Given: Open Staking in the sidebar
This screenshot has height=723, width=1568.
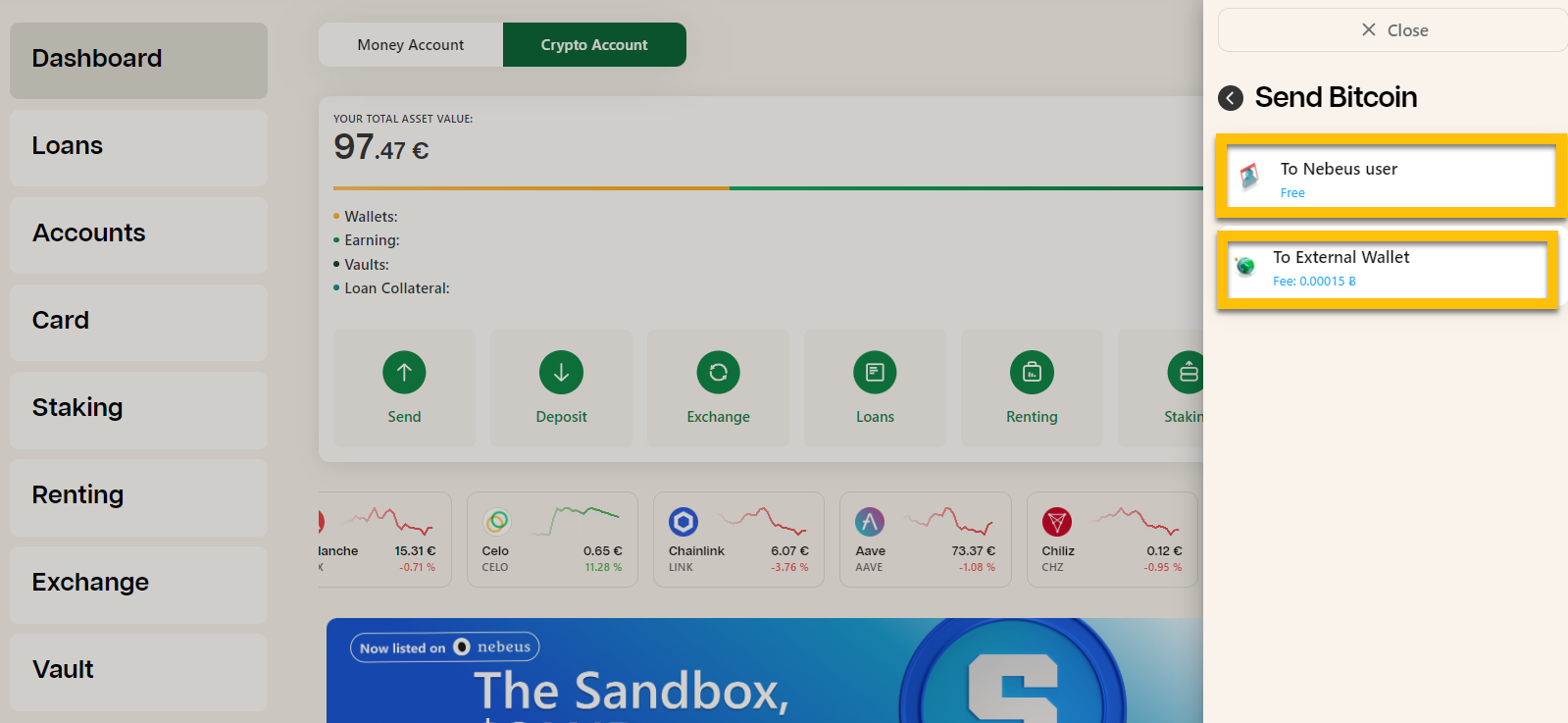Looking at the screenshot, I should (138, 409).
